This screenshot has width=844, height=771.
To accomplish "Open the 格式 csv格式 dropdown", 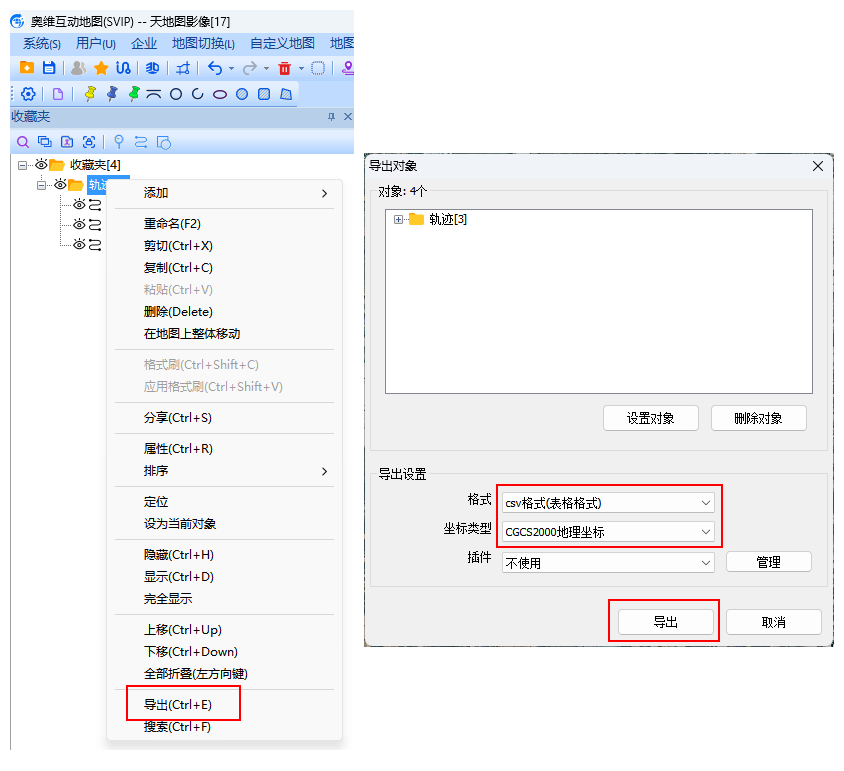I will click(608, 503).
